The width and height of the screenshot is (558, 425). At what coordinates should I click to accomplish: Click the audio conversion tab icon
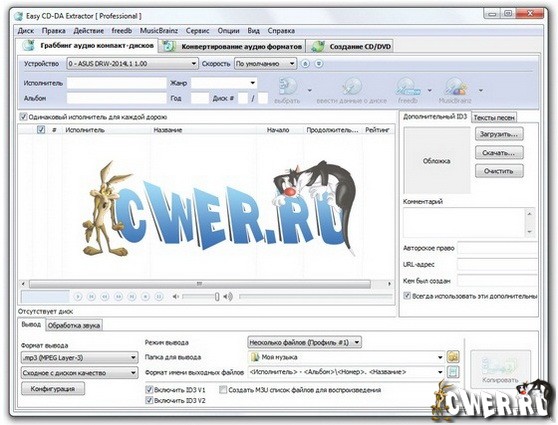(x=169, y=46)
